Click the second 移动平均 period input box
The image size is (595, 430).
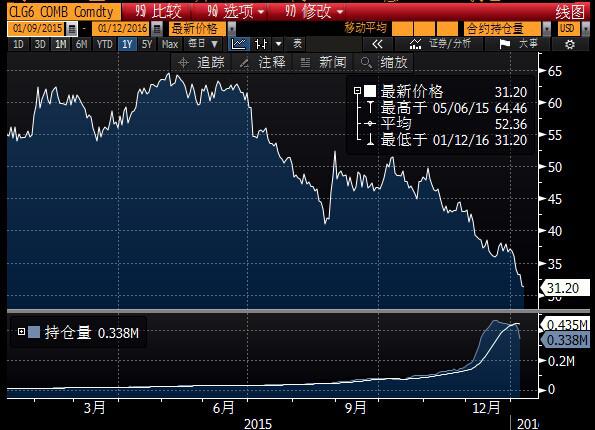click(424, 29)
